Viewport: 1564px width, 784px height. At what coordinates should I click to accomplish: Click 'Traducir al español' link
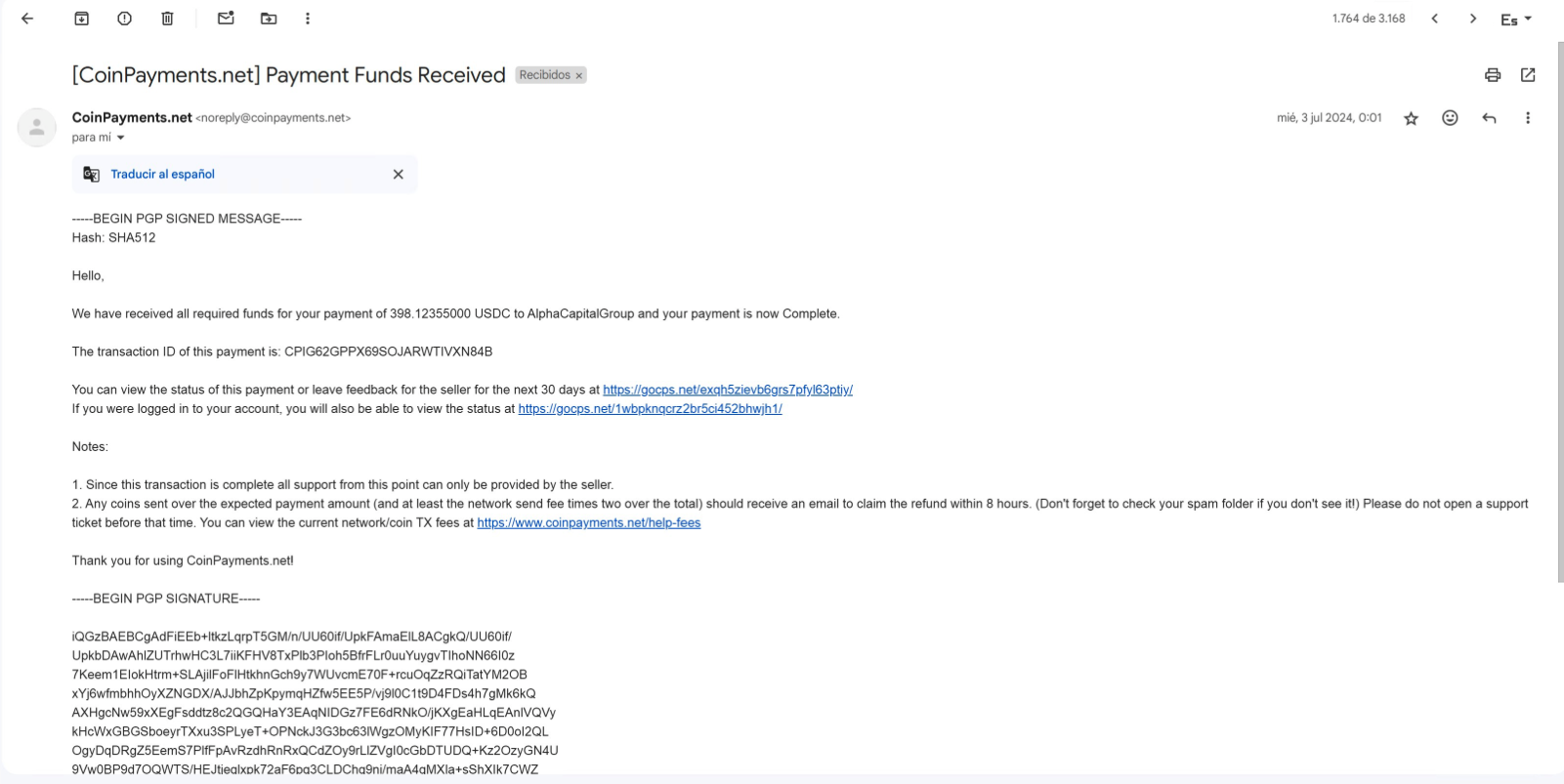(x=162, y=174)
